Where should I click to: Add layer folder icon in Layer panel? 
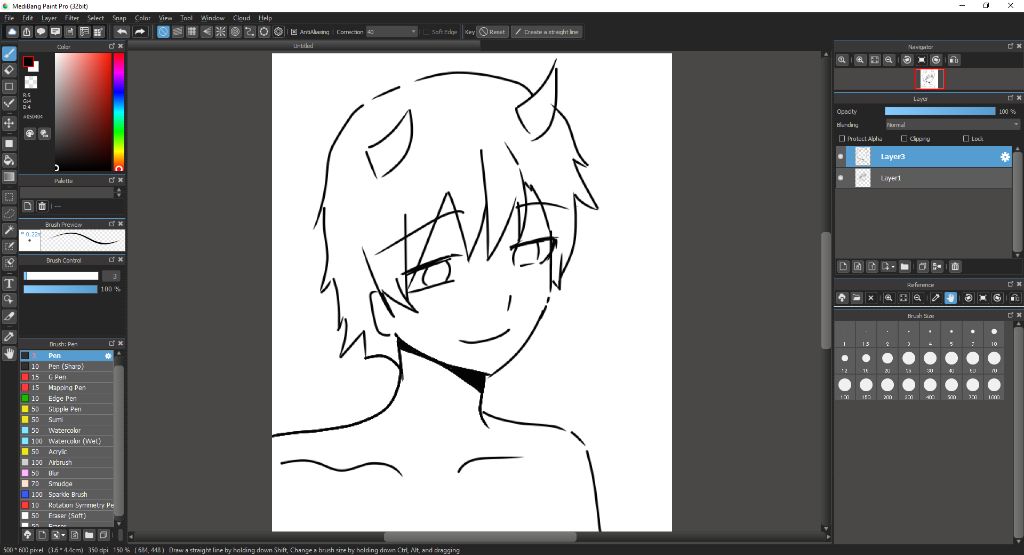coord(904,266)
